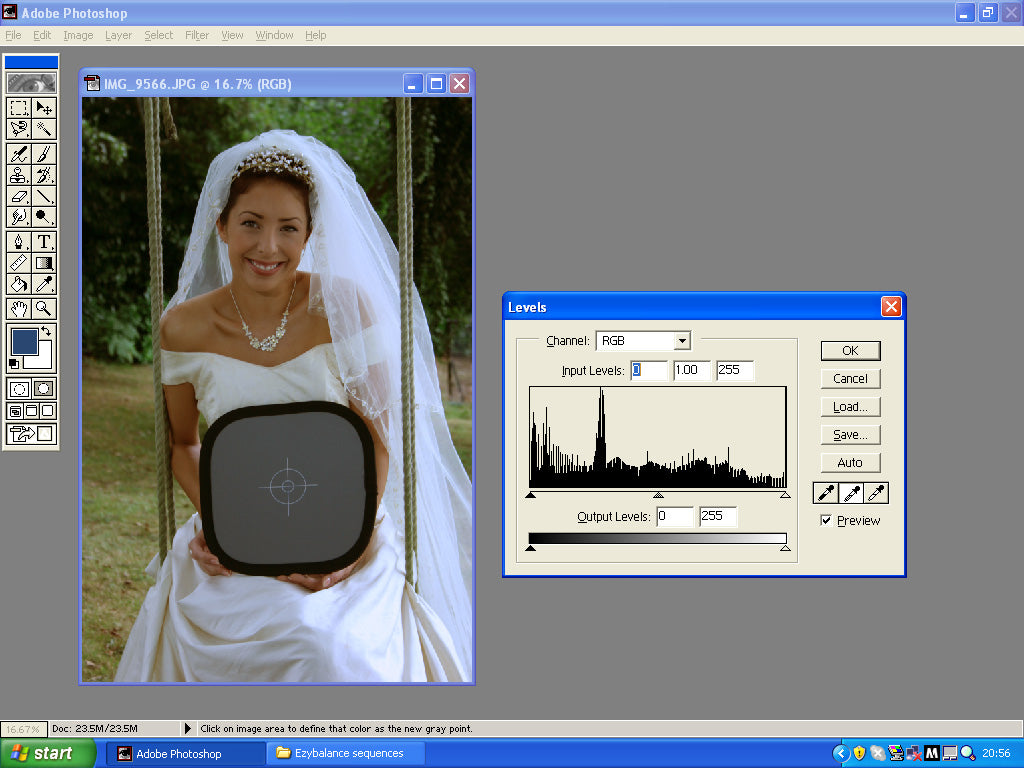
Task: Select the Zoom magnifier tool
Action: coord(44,308)
